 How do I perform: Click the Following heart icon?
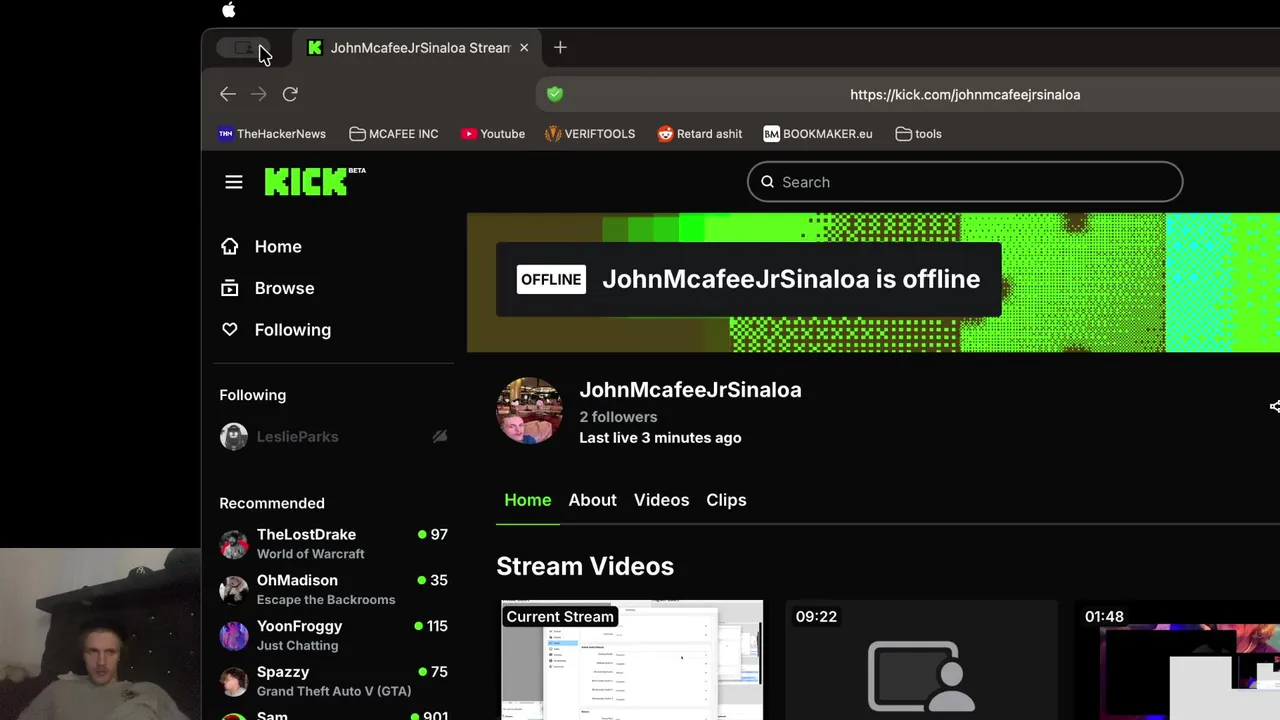230,329
